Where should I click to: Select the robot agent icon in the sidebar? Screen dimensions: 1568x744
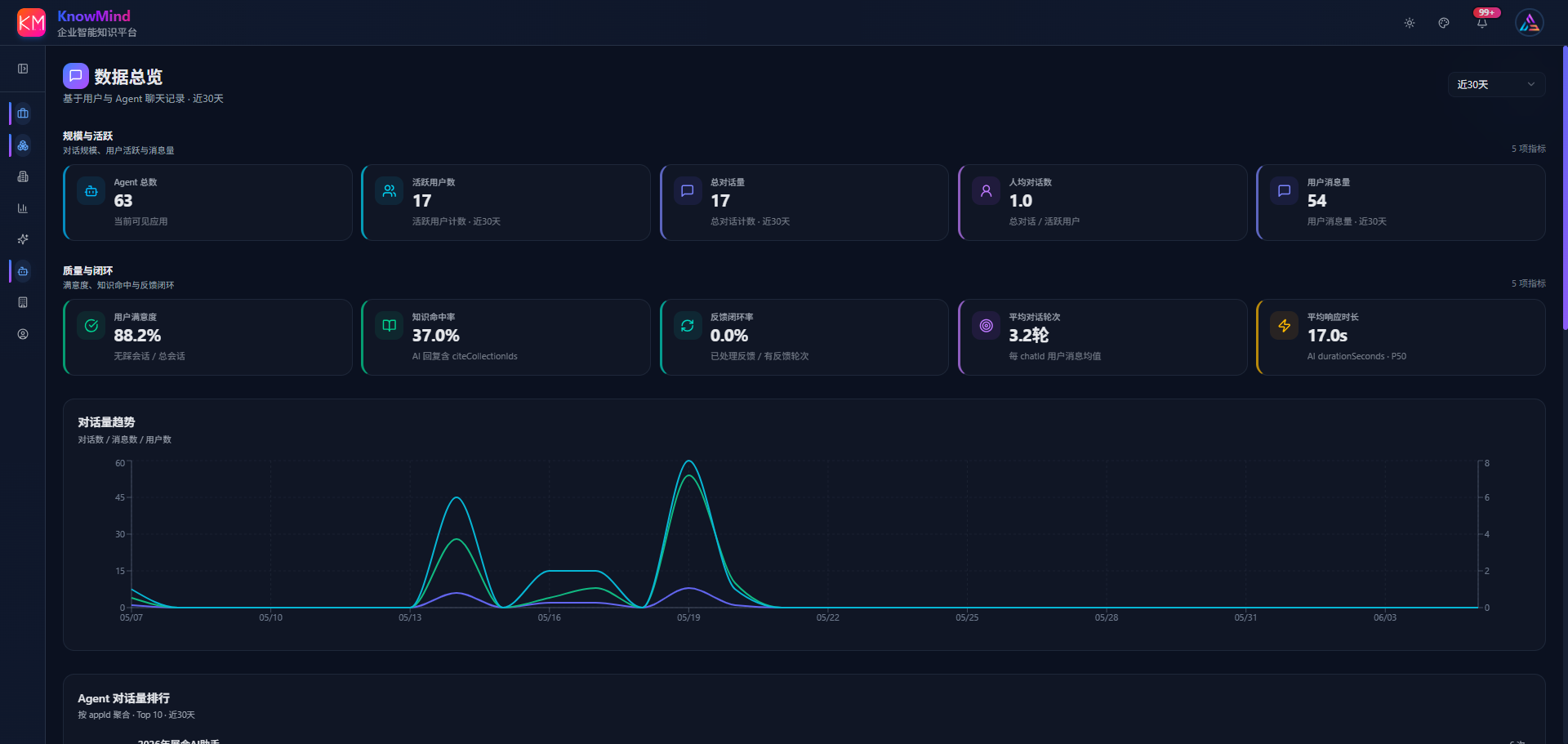pos(23,271)
